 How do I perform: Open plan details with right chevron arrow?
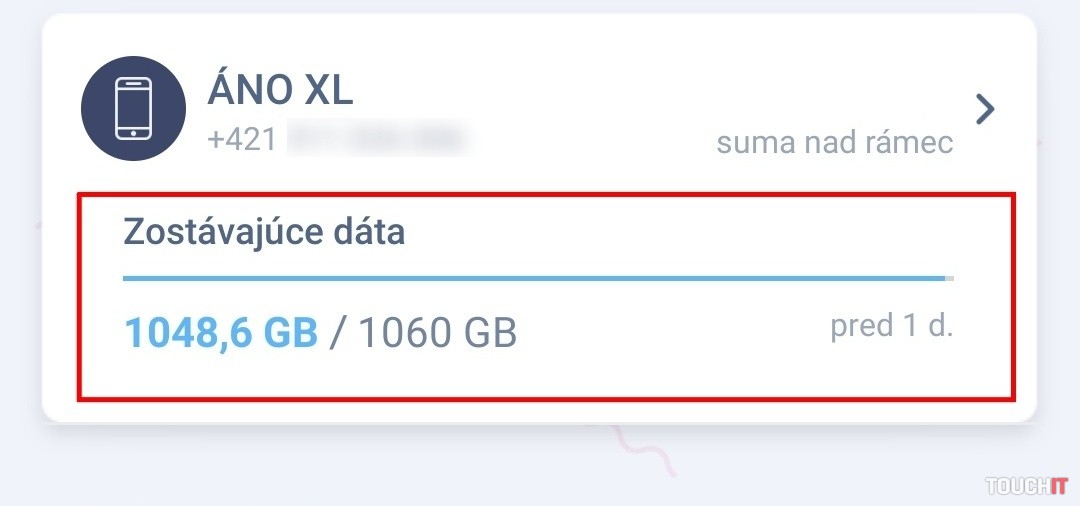985,109
